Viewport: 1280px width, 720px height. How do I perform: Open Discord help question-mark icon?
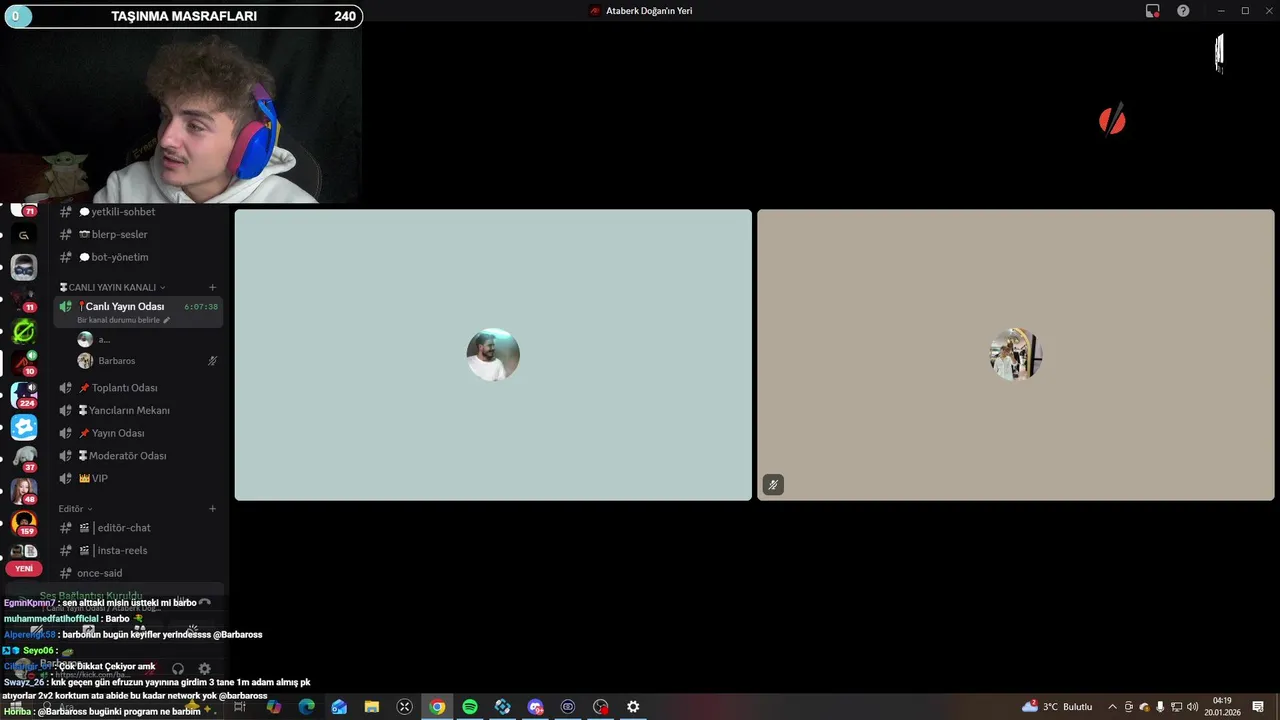[x=1183, y=11]
